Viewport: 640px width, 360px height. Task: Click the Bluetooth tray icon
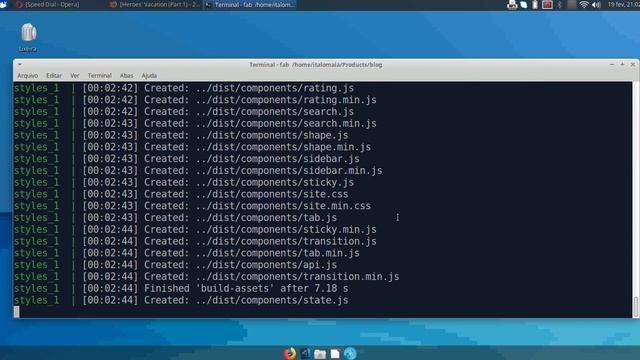(560, 4)
